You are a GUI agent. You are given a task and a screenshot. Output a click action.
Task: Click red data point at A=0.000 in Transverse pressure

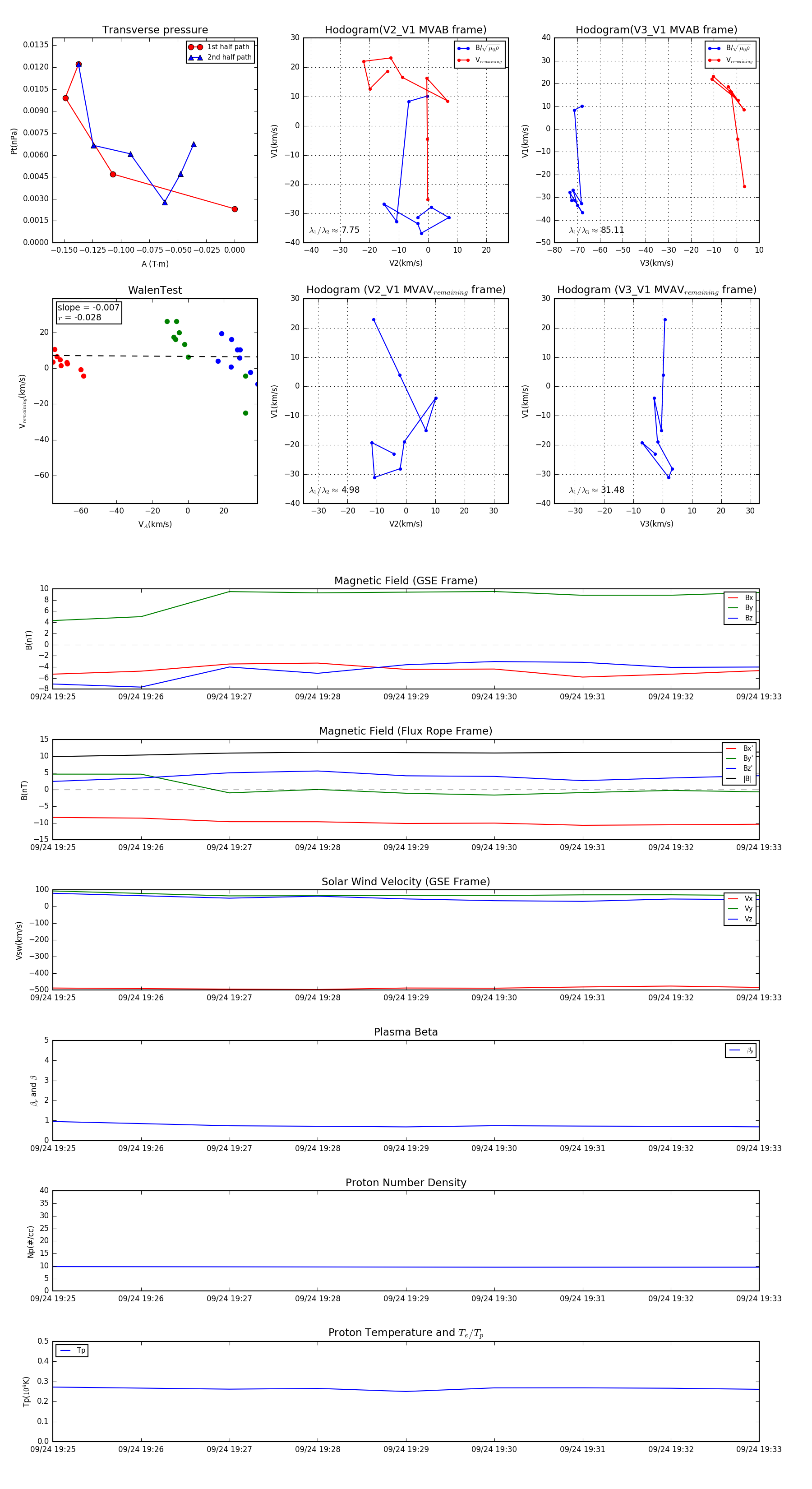(x=235, y=209)
